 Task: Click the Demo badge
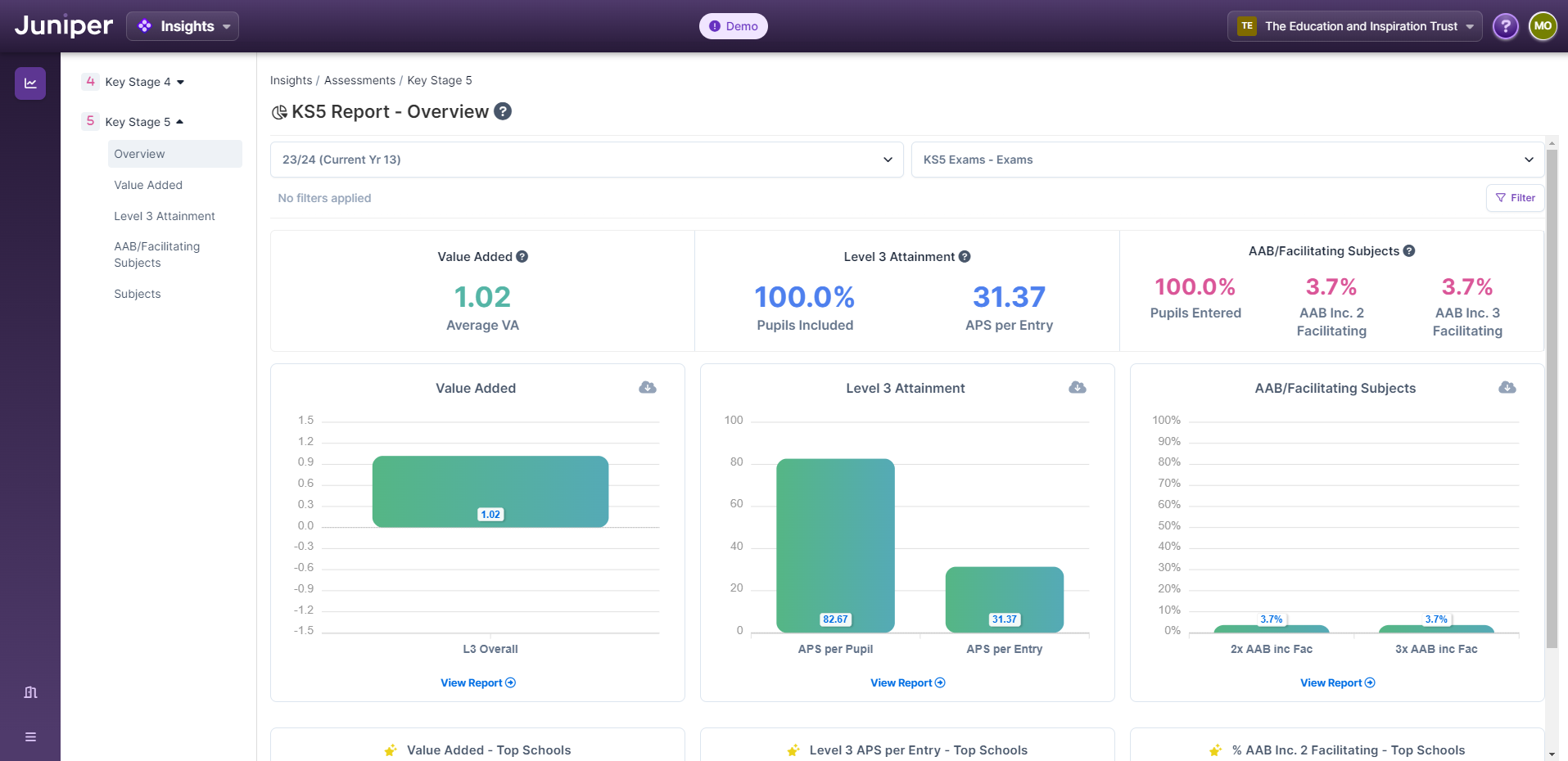click(734, 26)
